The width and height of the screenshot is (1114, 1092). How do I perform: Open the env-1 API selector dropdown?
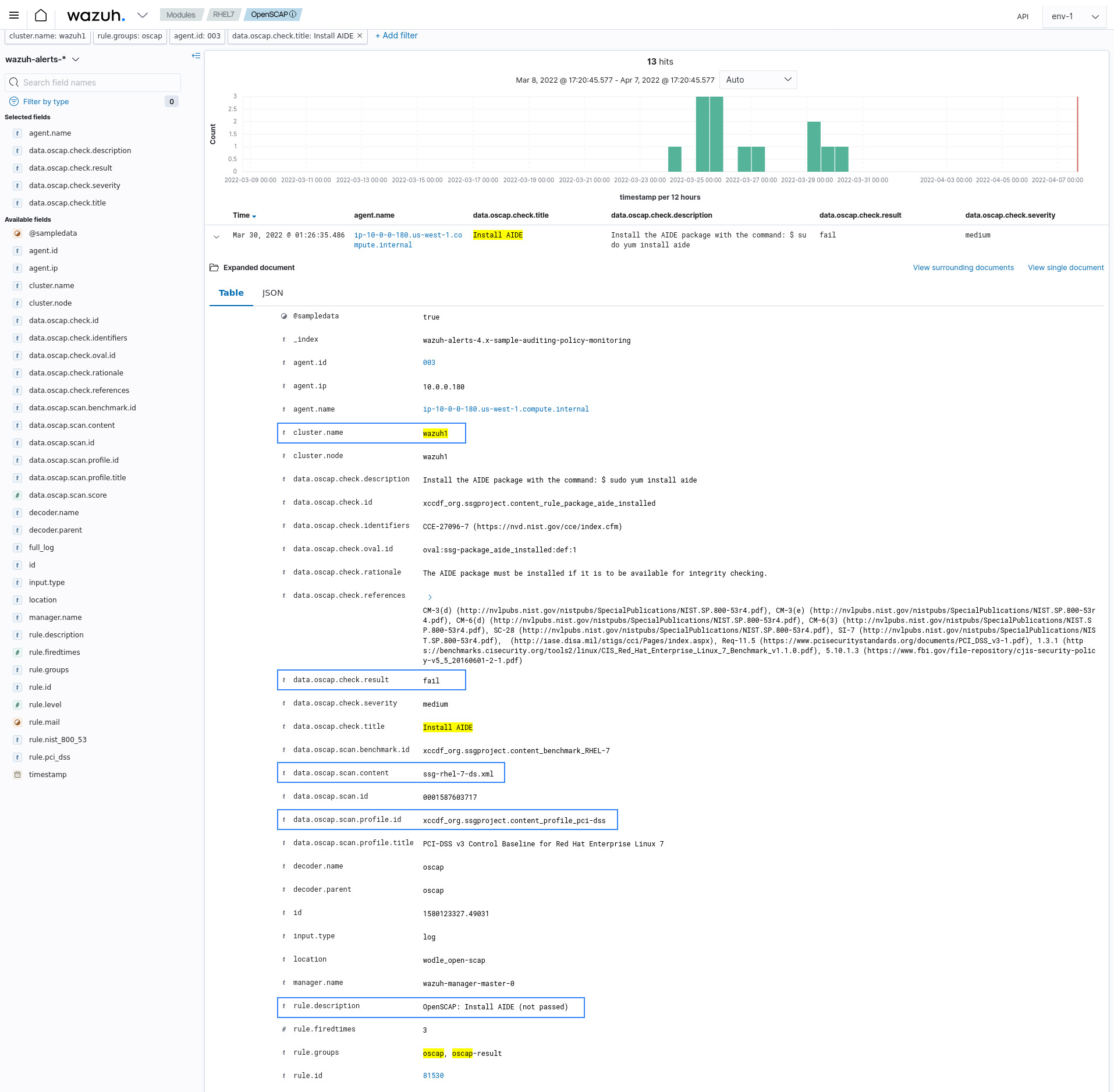click(1074, 16)
